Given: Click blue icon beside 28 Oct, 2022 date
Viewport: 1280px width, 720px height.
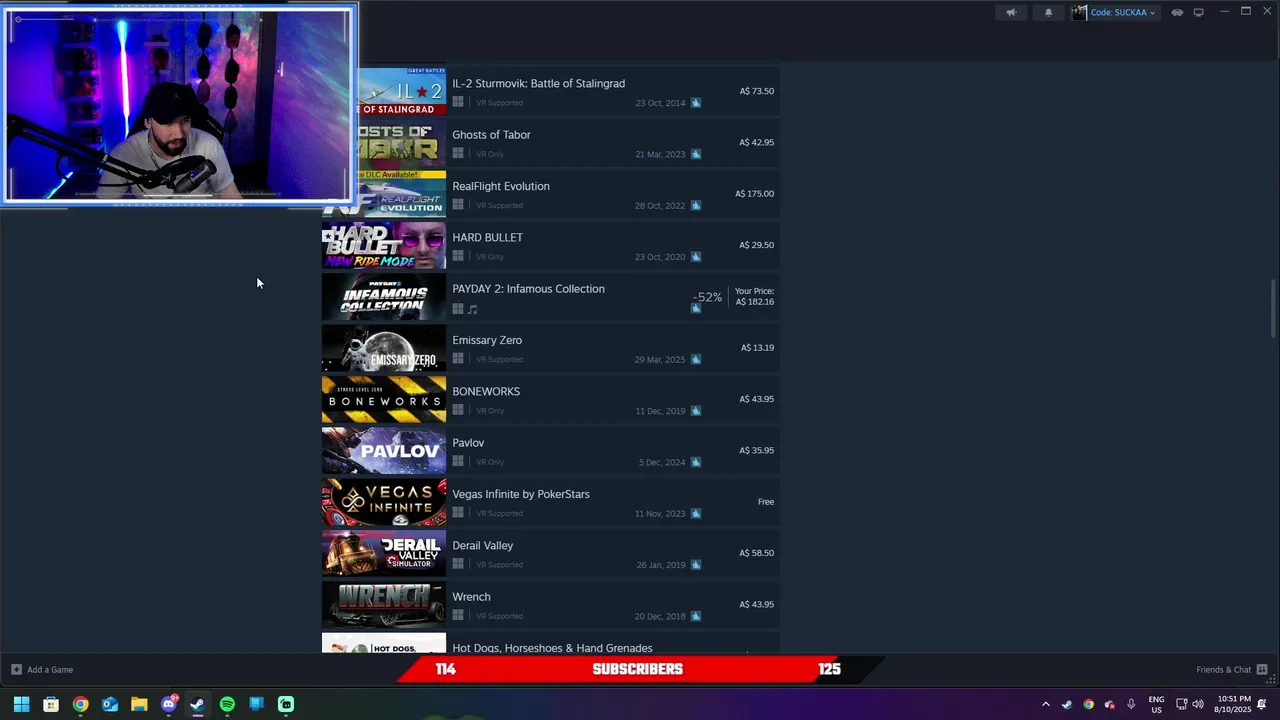Looking at the screenshot, I should [696, 205].
